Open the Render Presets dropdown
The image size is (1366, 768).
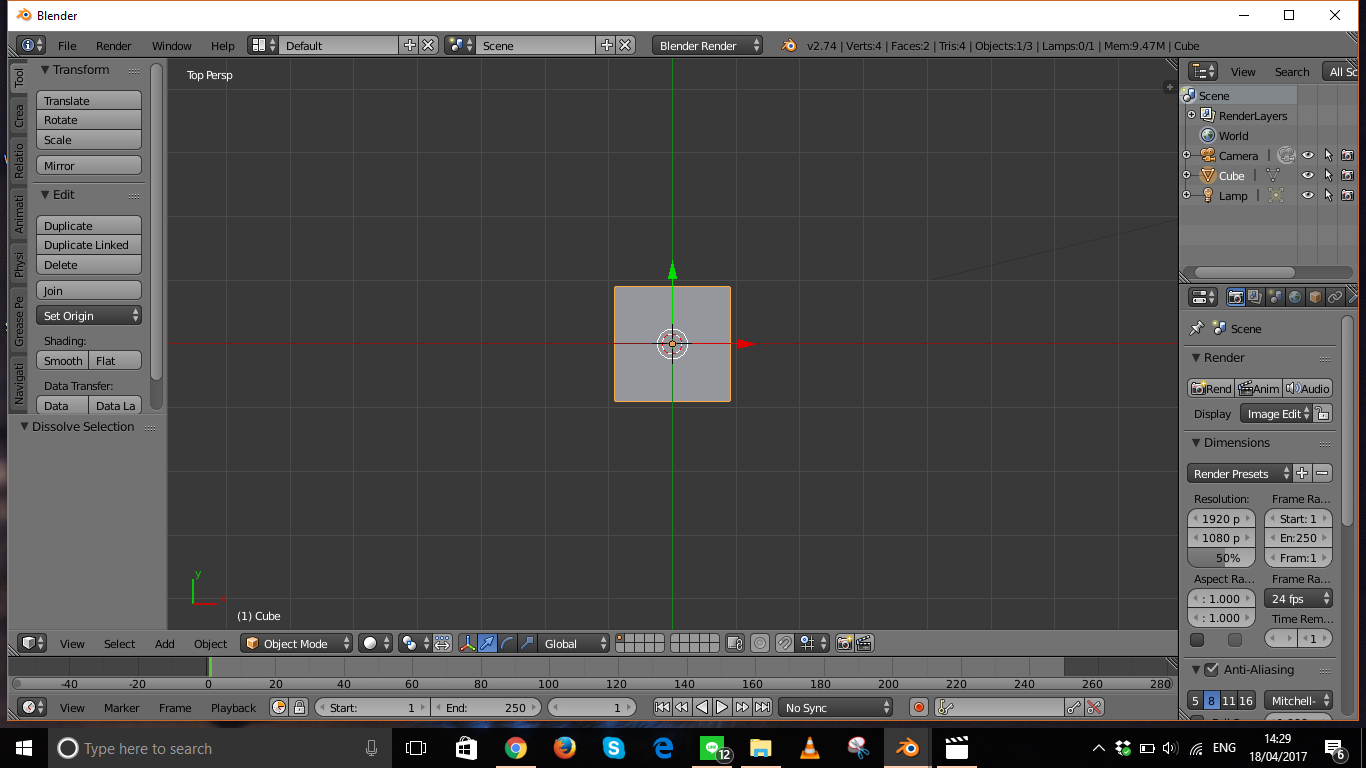tap(1238, 473)
